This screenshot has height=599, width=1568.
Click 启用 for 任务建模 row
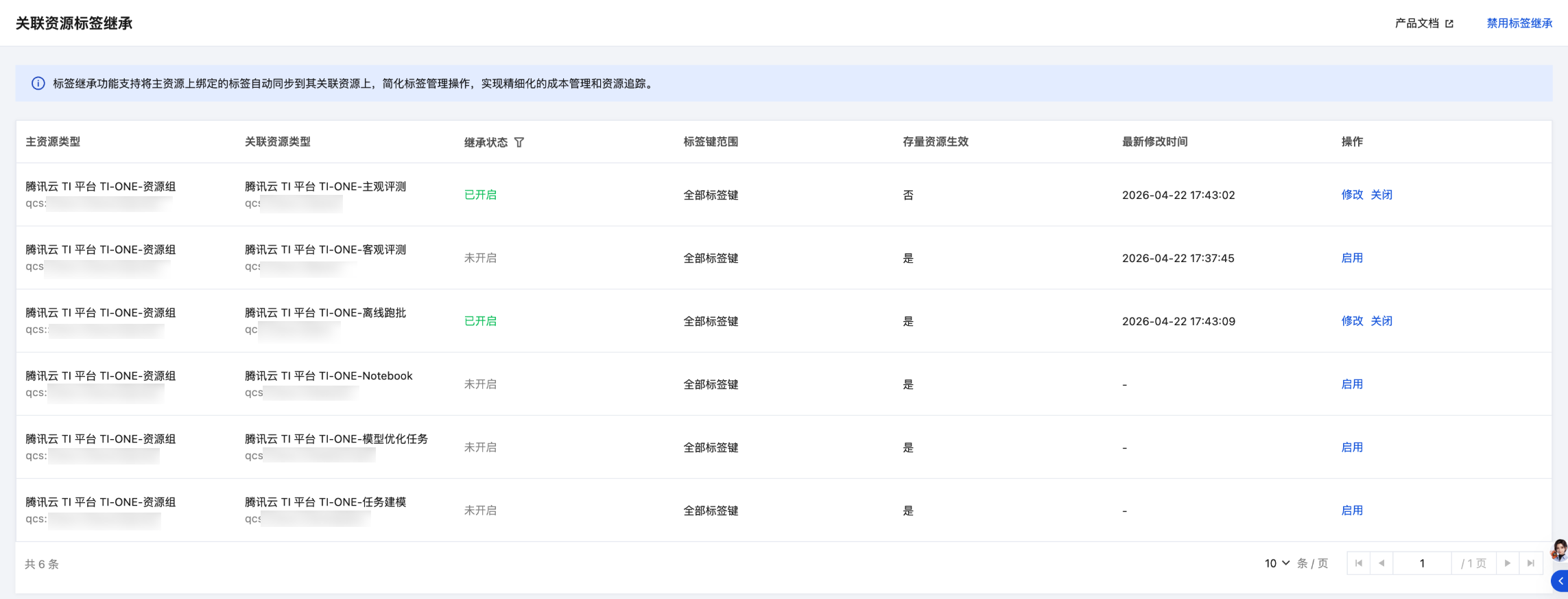point(1352,510)
